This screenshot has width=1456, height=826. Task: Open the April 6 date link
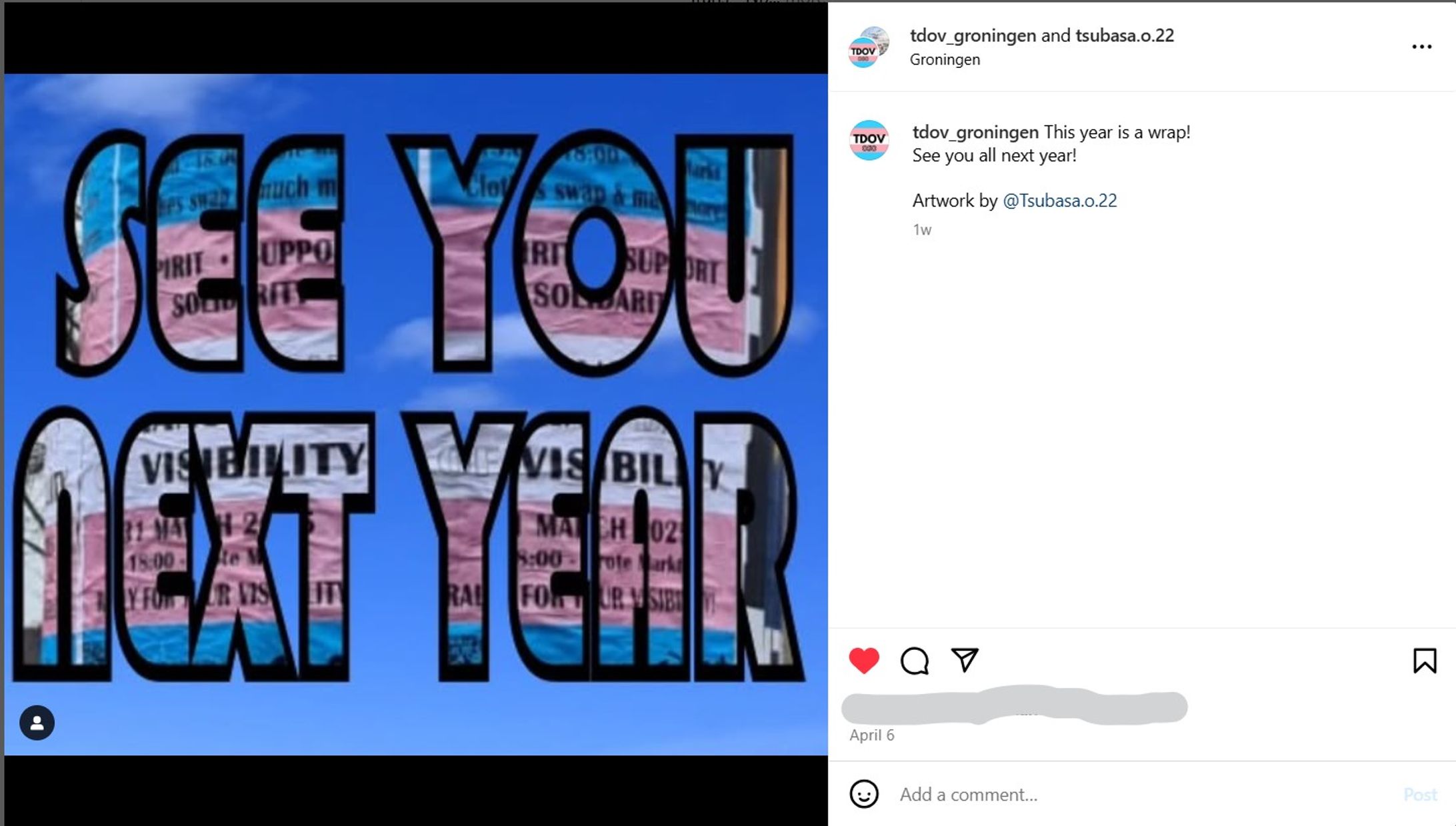pyautogui.click(x=871, y=735)
